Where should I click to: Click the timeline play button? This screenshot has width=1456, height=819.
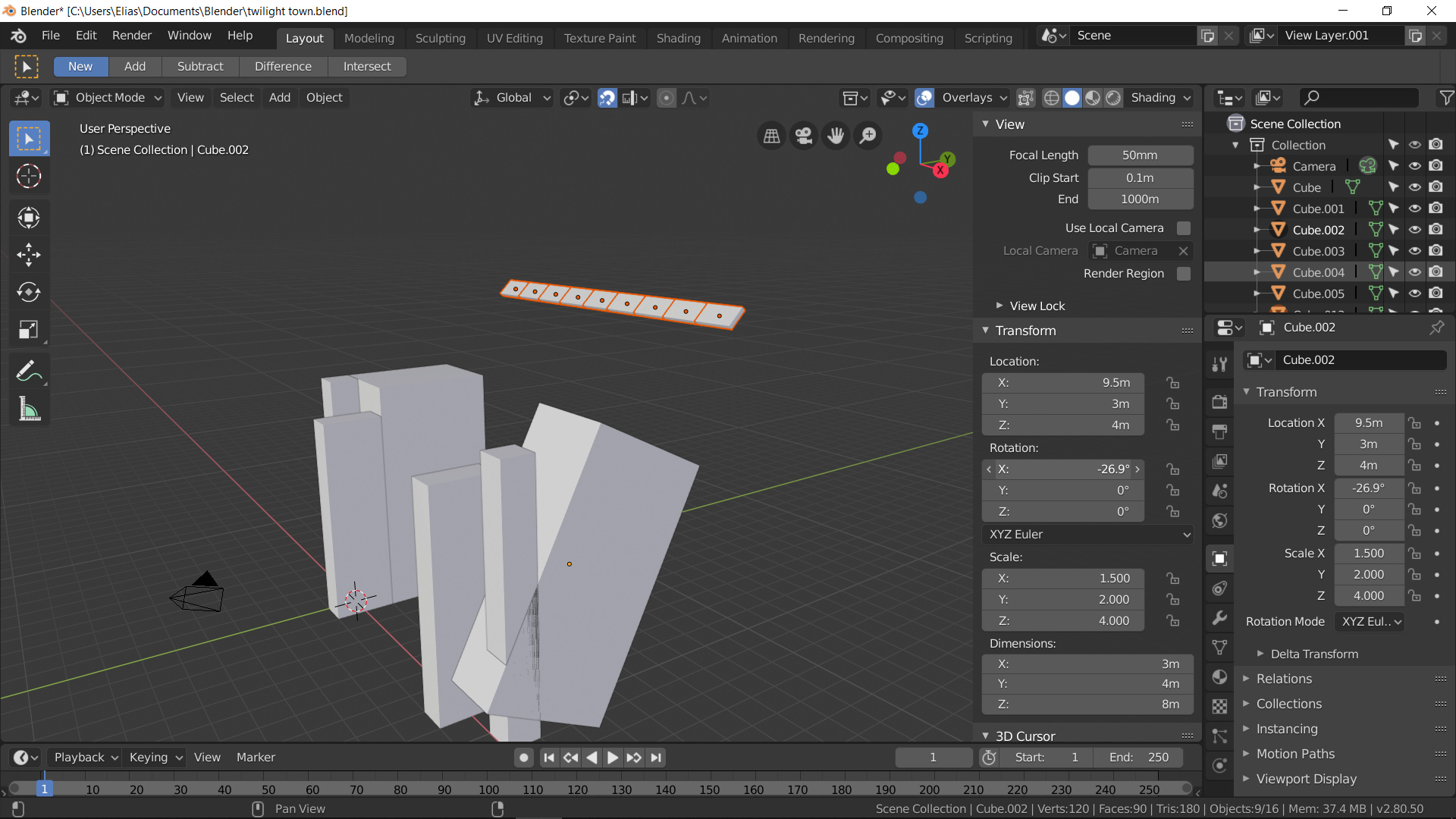tap(613, 758)
